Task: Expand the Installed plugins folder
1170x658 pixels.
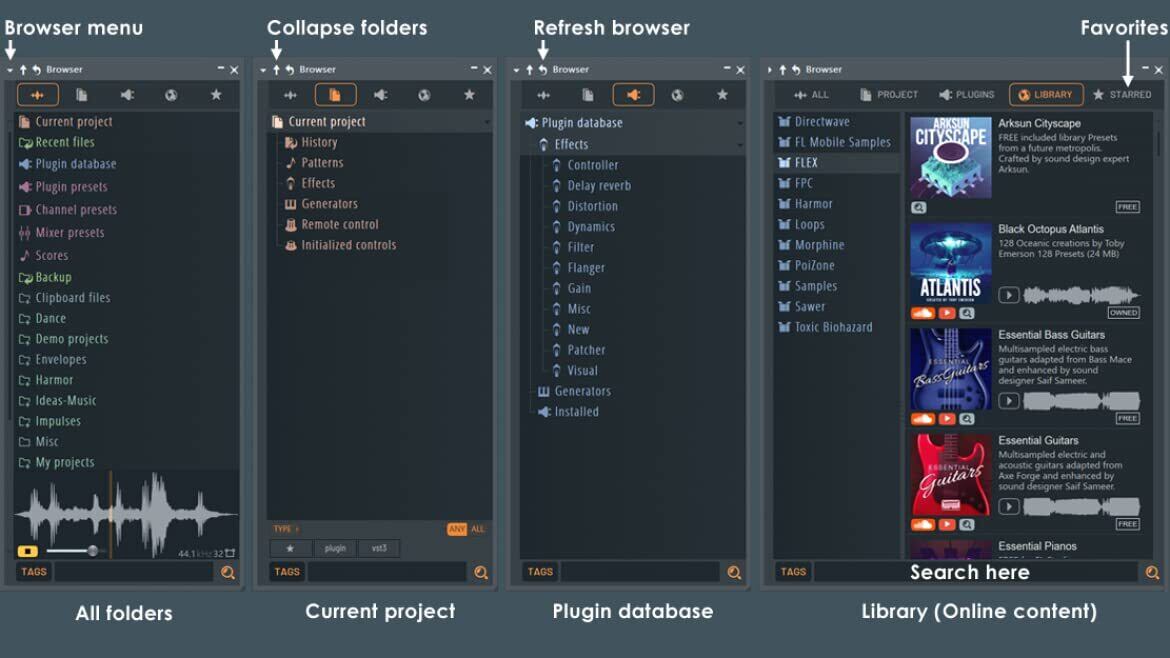Action: [576, 411]
